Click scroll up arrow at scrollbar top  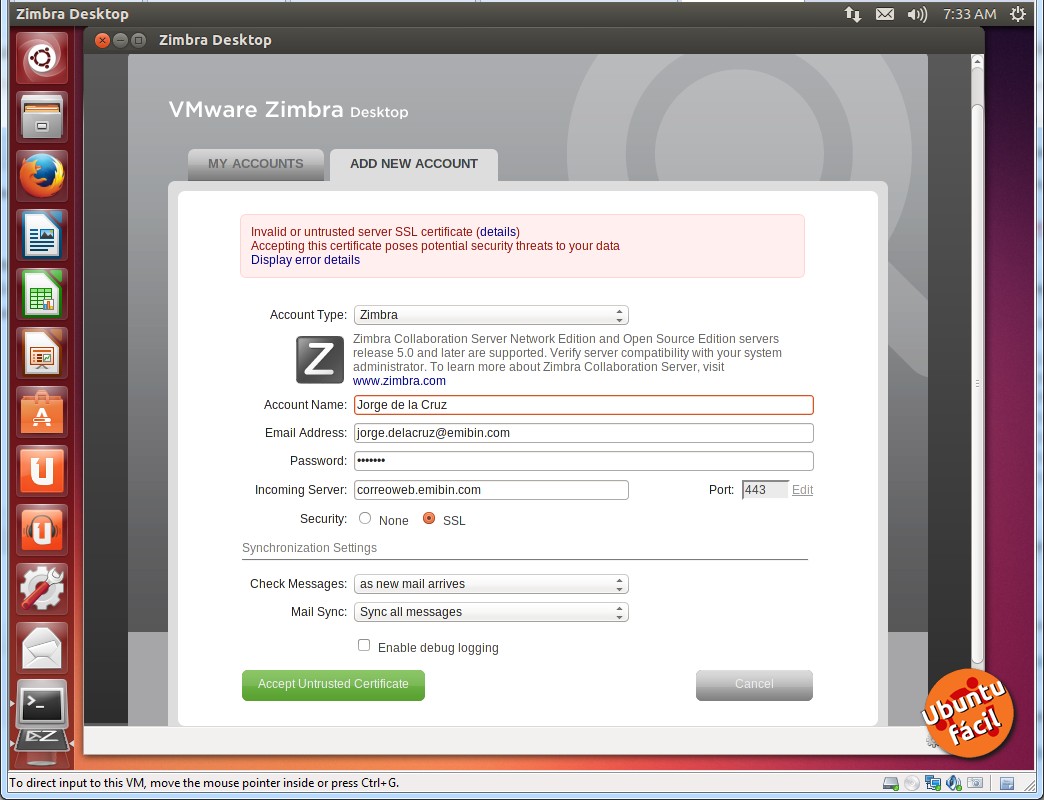tap(977, 61)
